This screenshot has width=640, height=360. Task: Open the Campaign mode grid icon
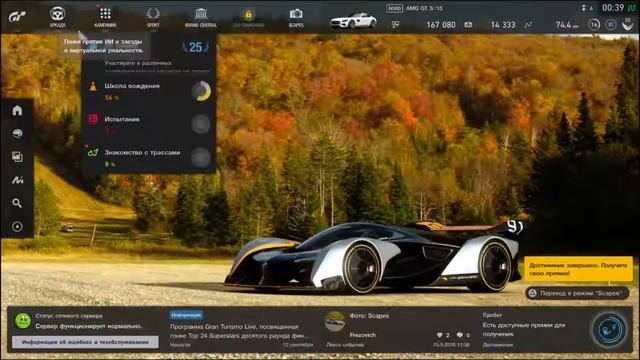105,14
